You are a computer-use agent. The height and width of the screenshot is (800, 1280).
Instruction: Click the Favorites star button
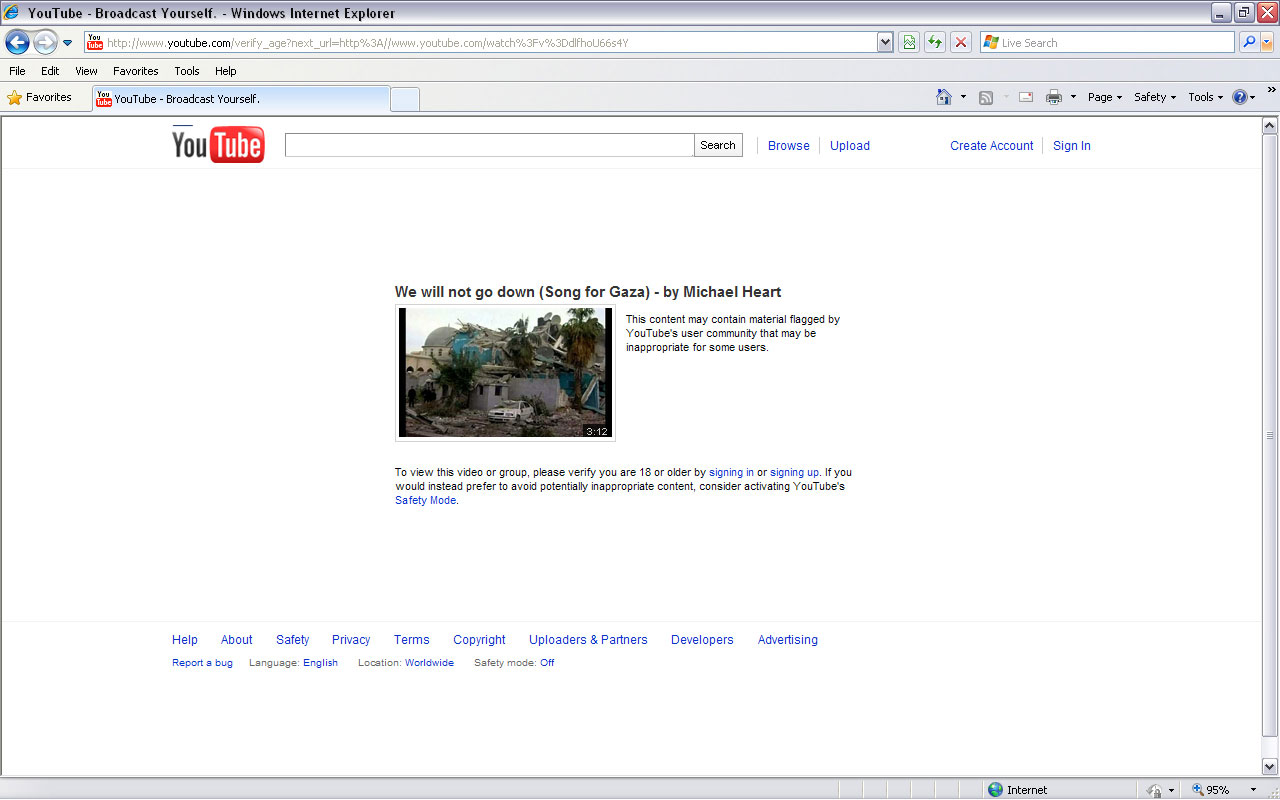(40, 97)
